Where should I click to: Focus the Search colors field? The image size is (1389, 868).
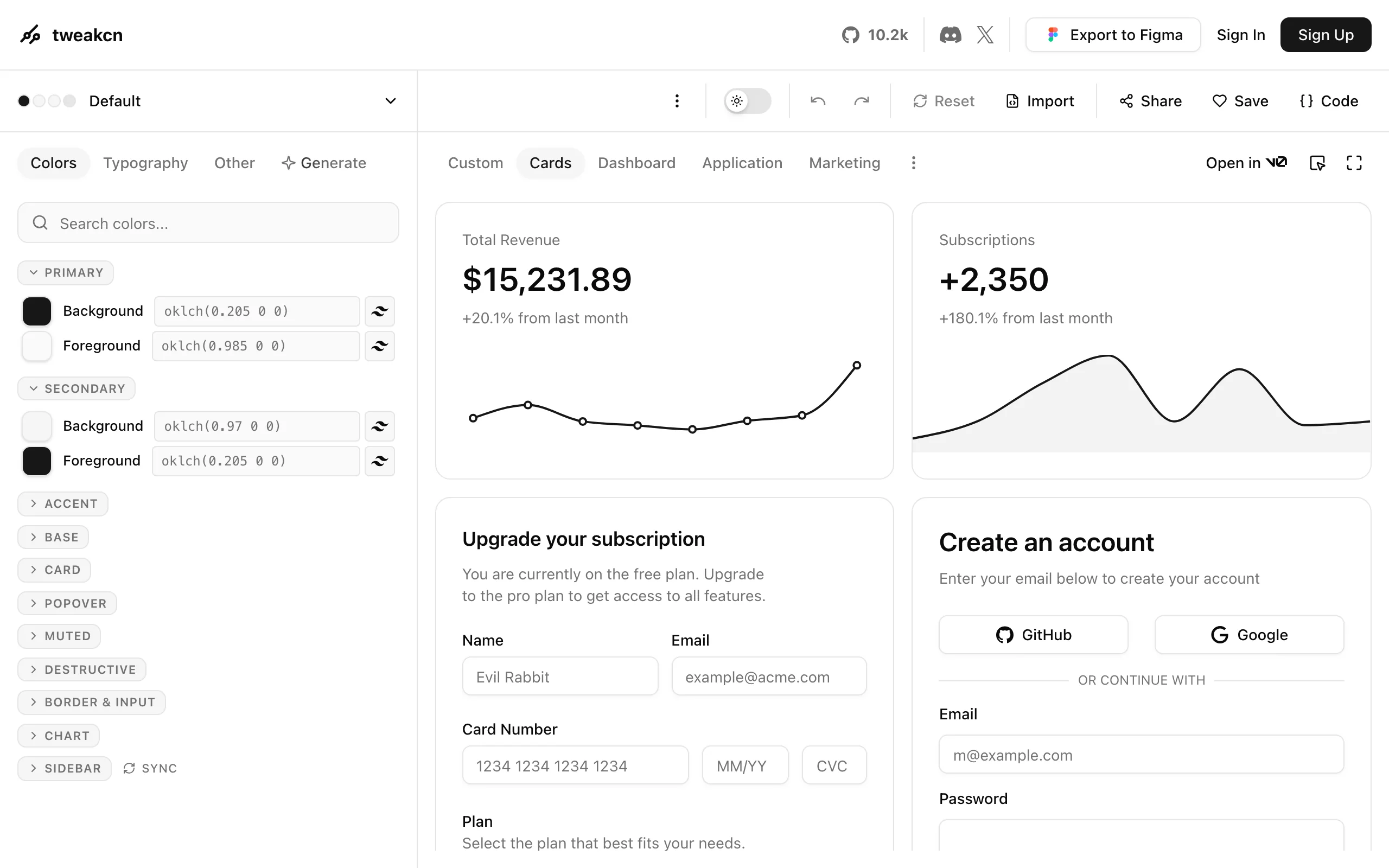click(208, 223)
